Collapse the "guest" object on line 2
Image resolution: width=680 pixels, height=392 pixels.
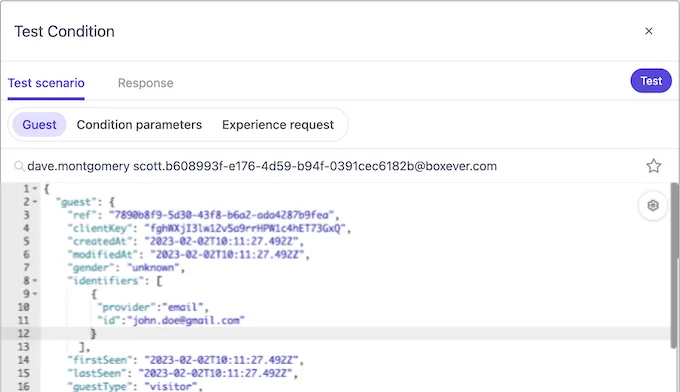(35, 202)
